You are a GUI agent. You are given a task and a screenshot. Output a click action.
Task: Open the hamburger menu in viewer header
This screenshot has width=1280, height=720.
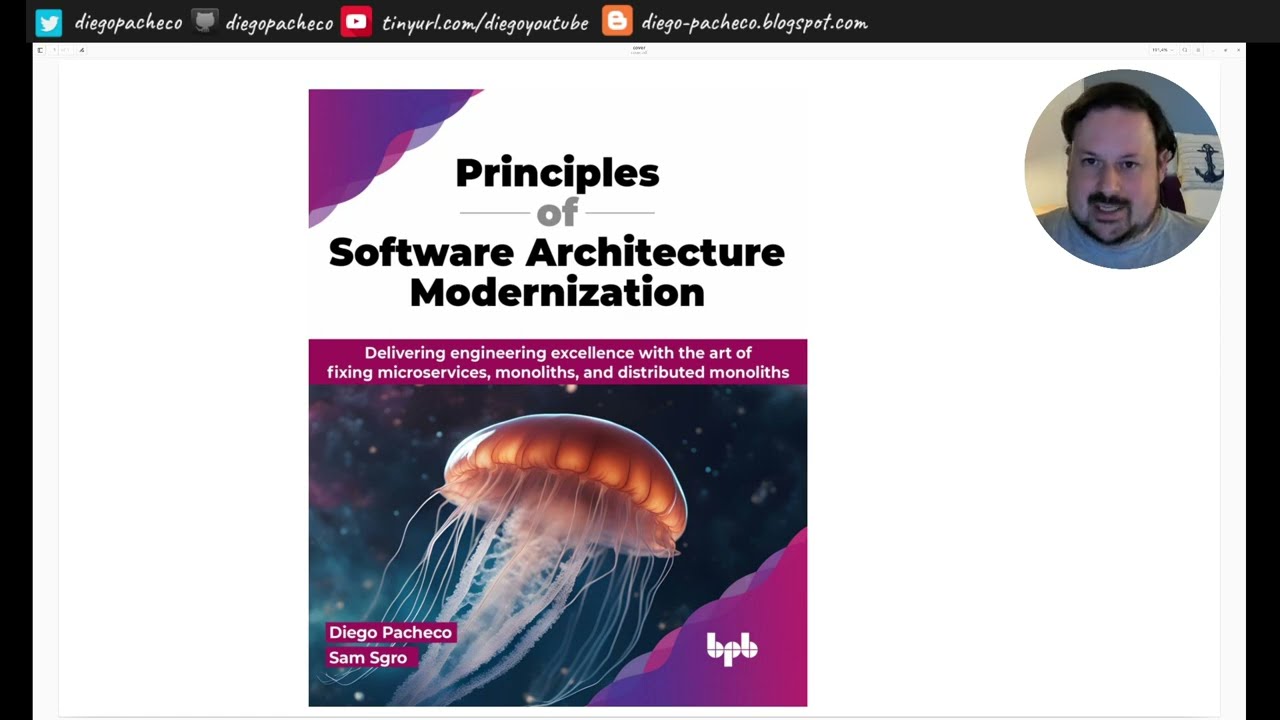click(x=1198, y=50)
